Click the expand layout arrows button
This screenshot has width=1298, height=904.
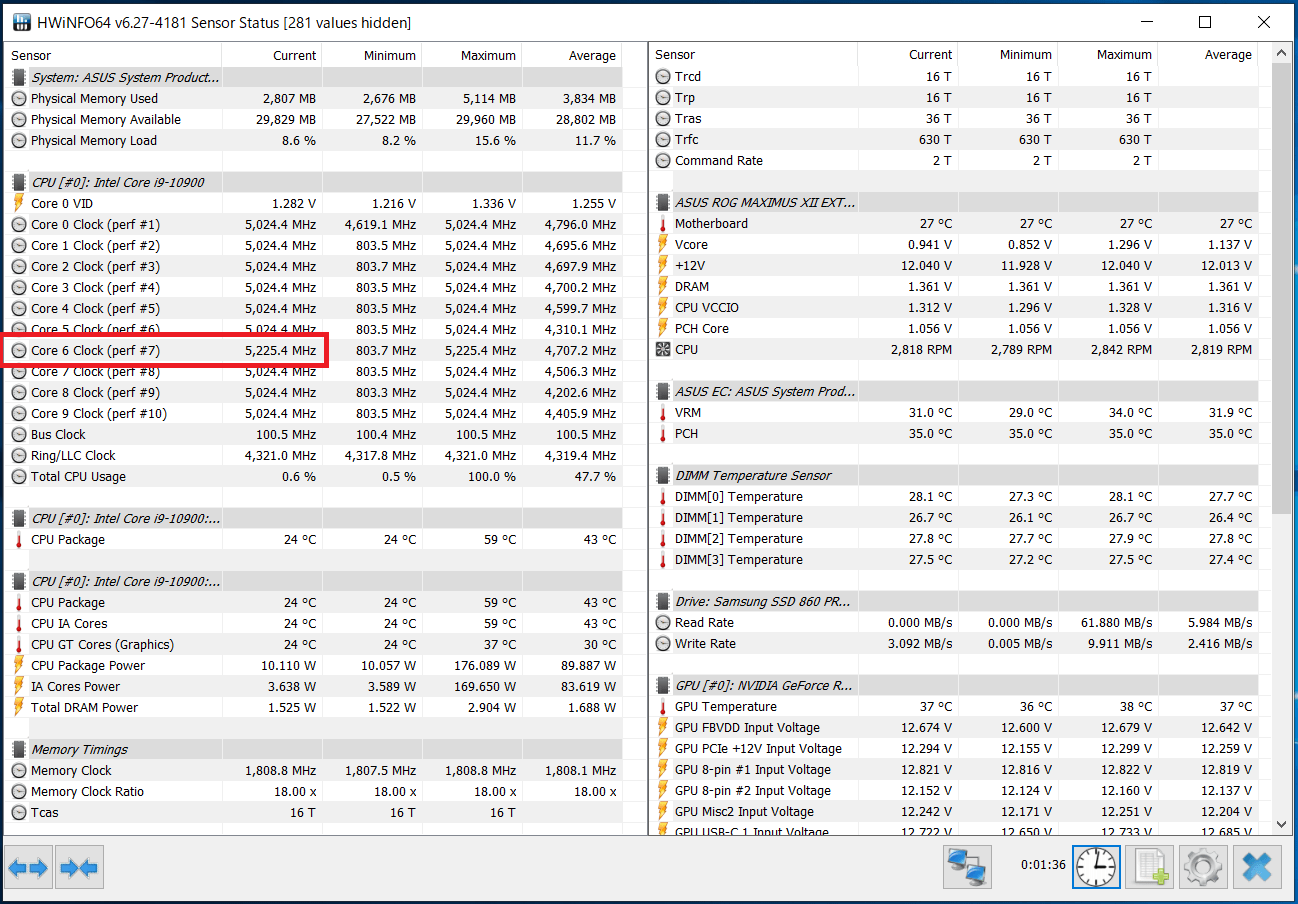coord(28,867)
